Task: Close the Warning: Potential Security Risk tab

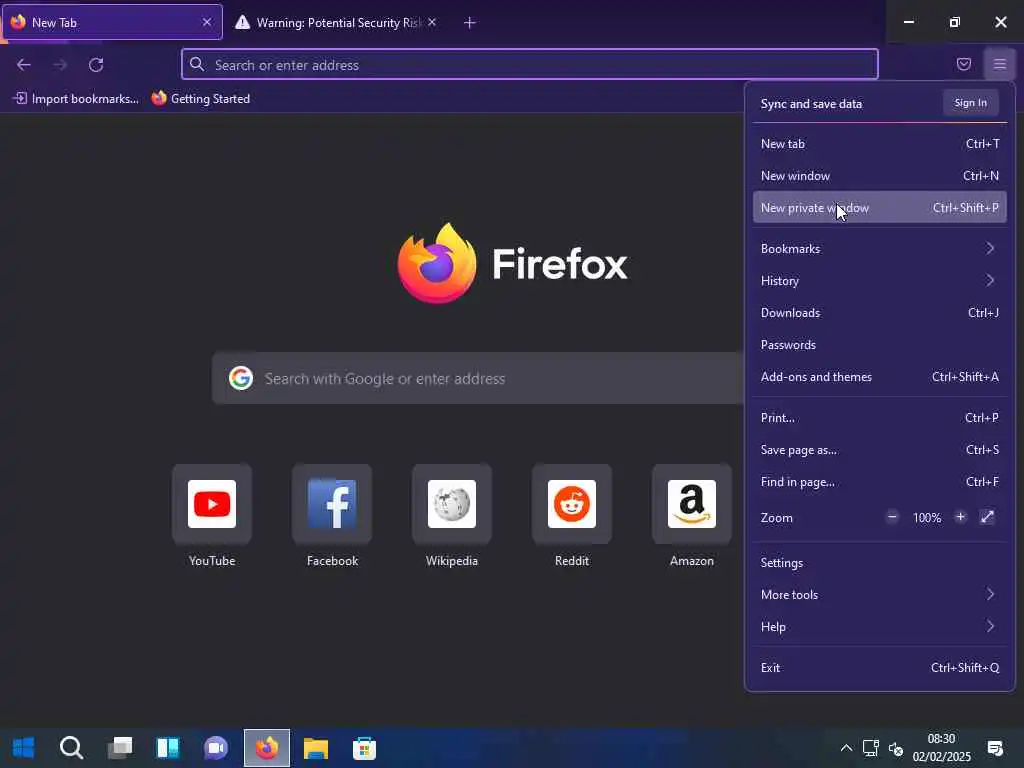Action: tap(432, 22)
